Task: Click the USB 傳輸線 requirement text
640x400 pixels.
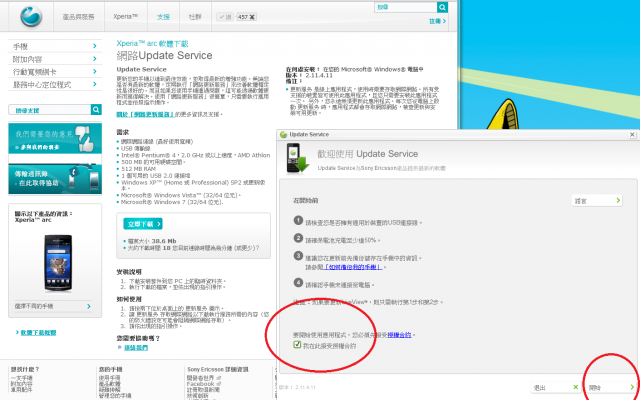Action: pos(137,149)
